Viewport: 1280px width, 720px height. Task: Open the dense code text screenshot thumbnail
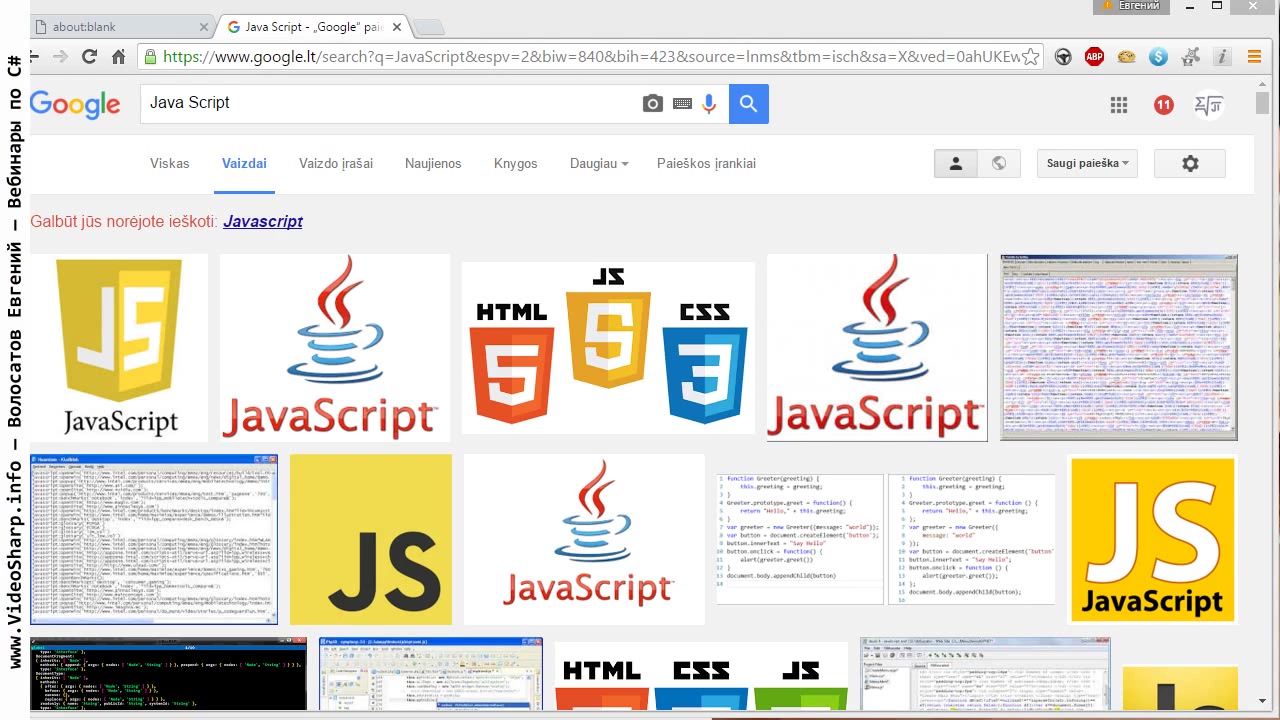click(1119, 347)
